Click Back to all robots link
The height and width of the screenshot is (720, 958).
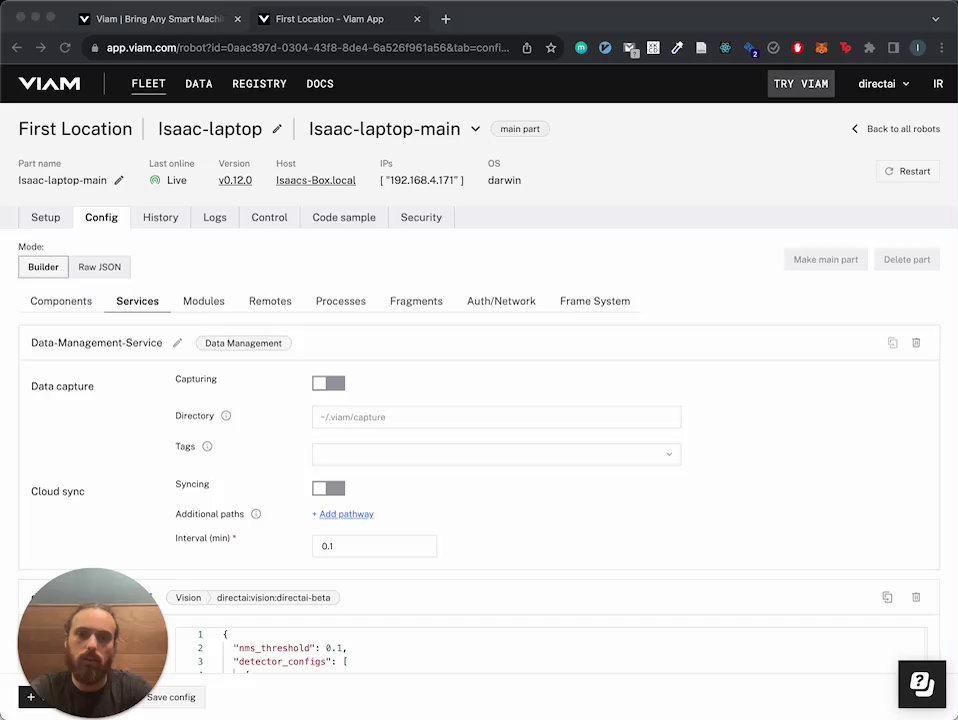pos(896,129)
